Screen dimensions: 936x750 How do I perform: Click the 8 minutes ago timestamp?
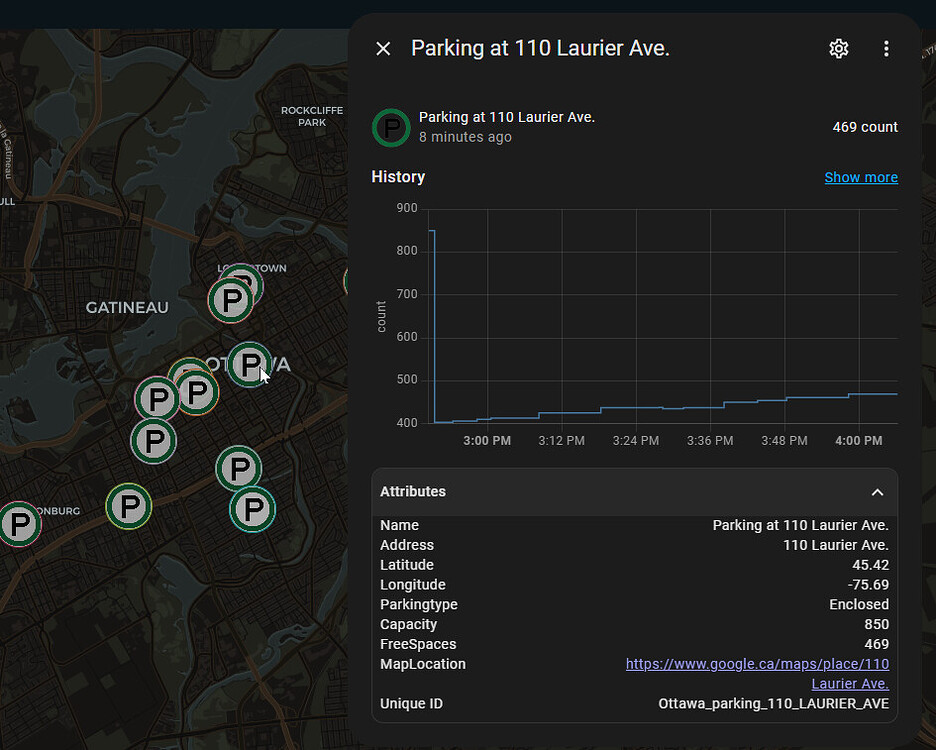click(465, 137)
